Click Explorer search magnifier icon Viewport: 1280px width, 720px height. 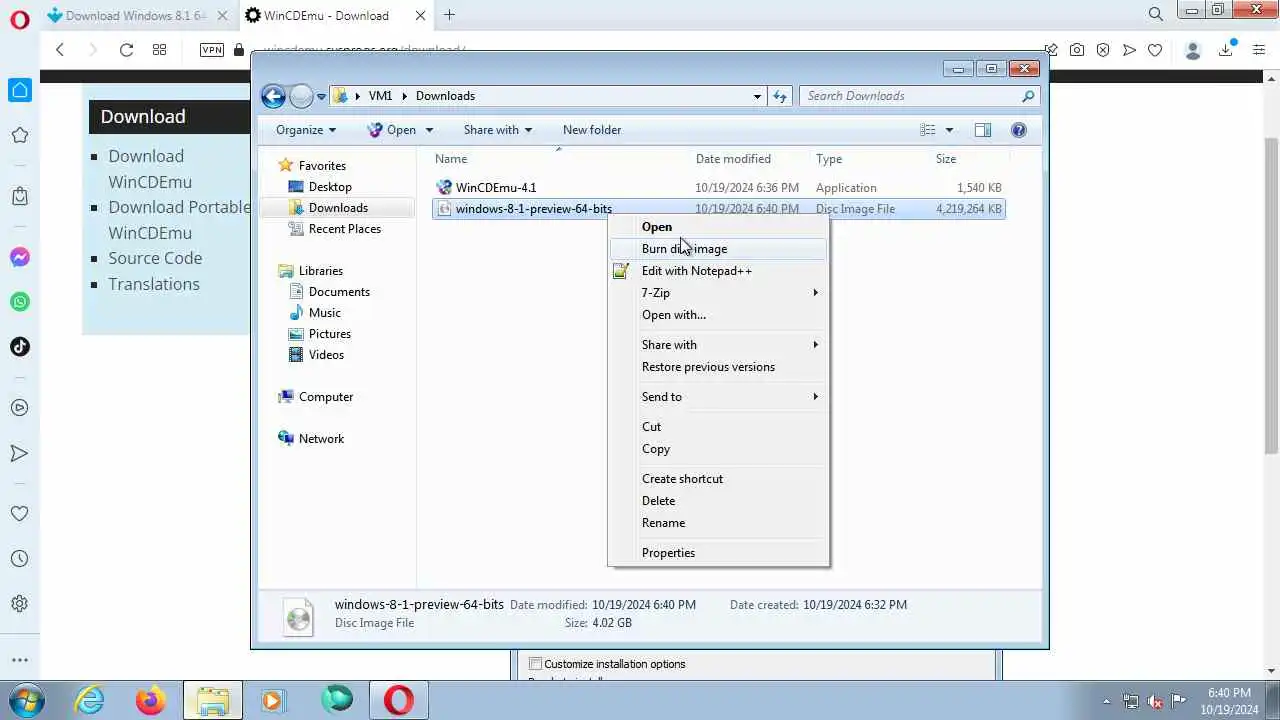pyautogui.click(x=1028, y=96)
